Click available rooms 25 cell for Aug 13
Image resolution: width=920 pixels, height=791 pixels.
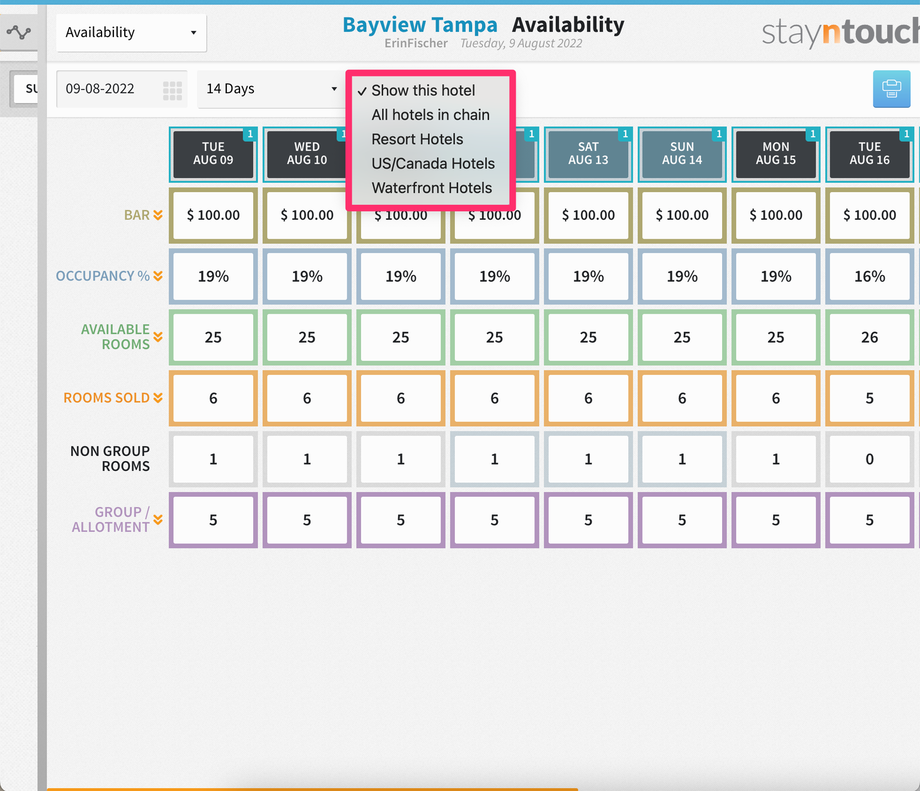[588, 337]
